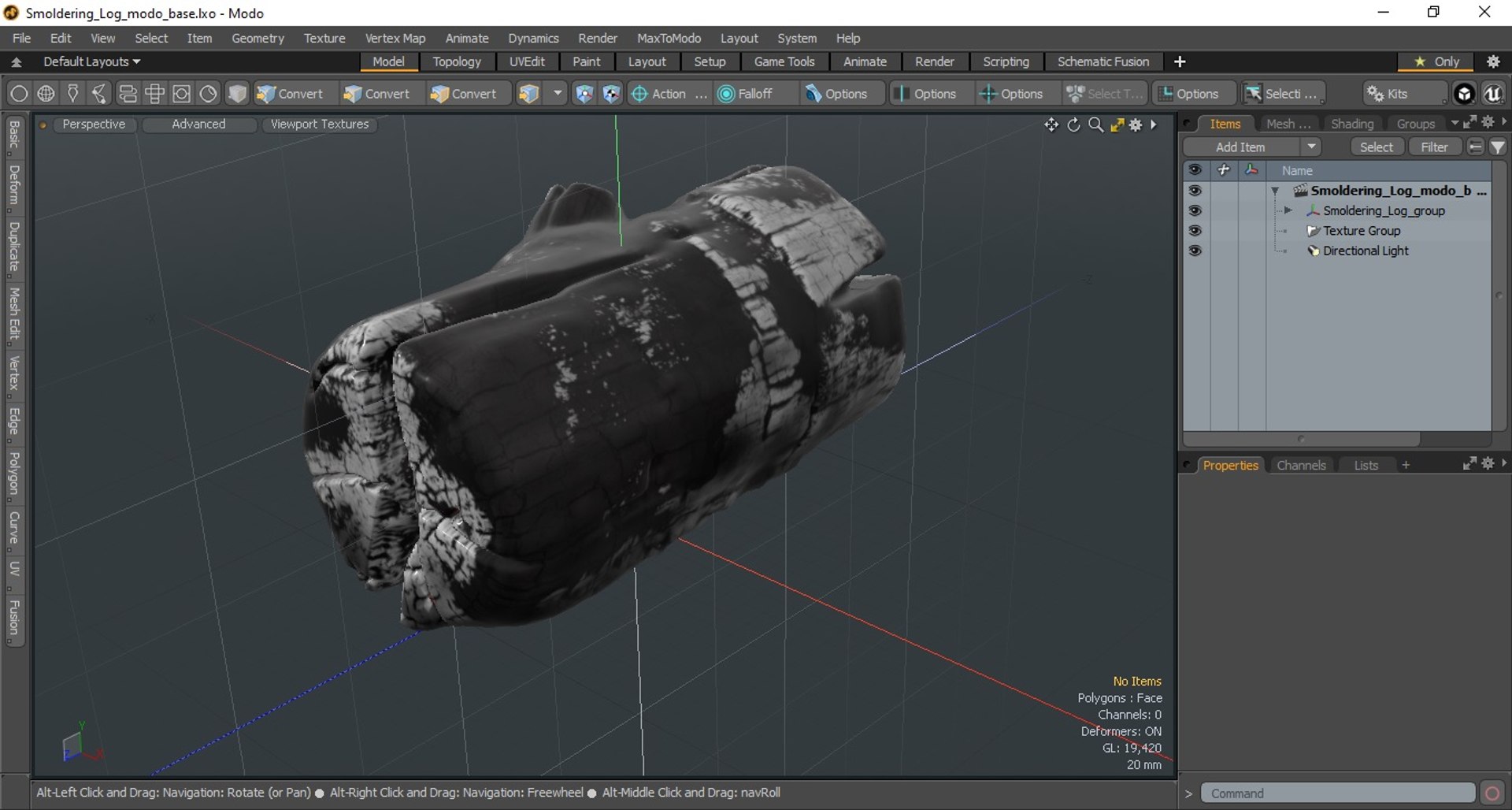
Task: Click the Action Center tool icon
Action: pos(639,94)
